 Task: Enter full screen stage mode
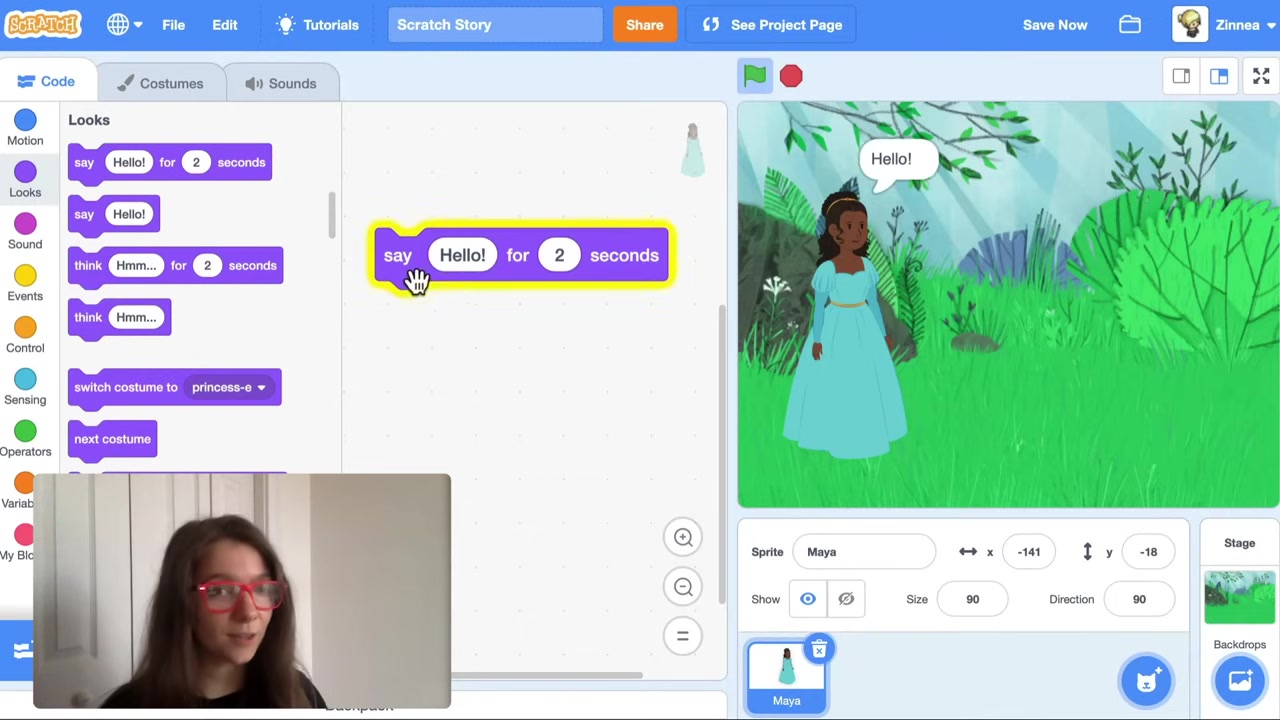click(1261, 77)
